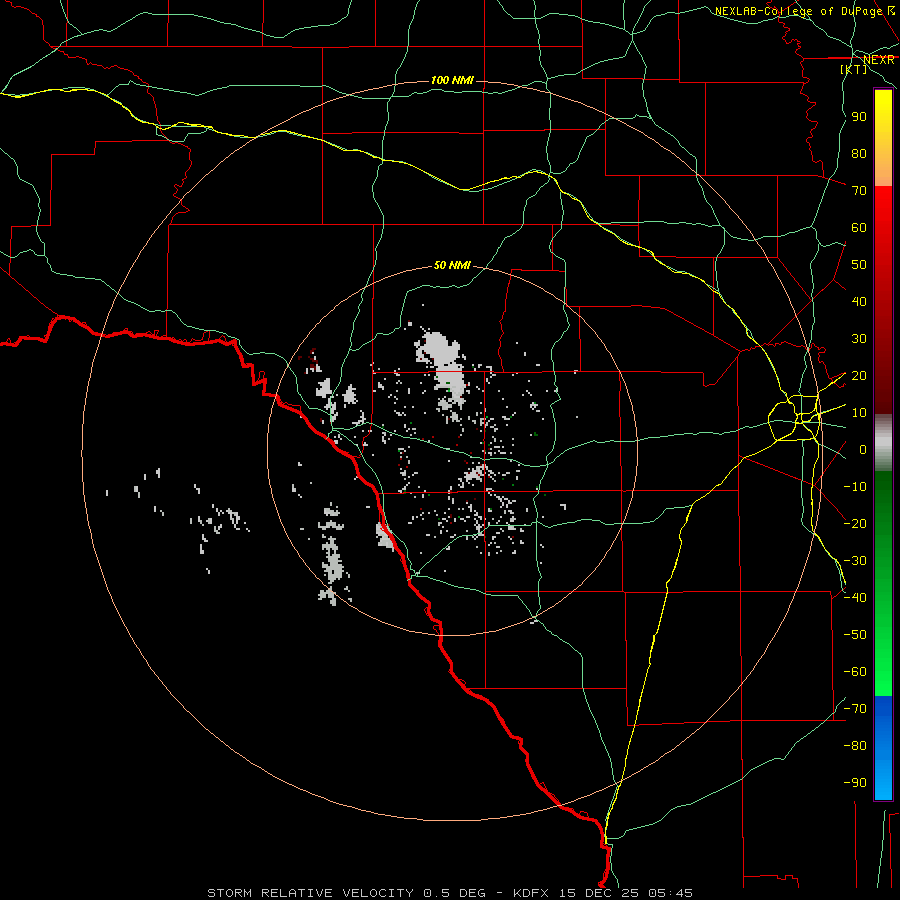
Task: Click the 80 value on the velocity scale
Action: click(859, 153)
